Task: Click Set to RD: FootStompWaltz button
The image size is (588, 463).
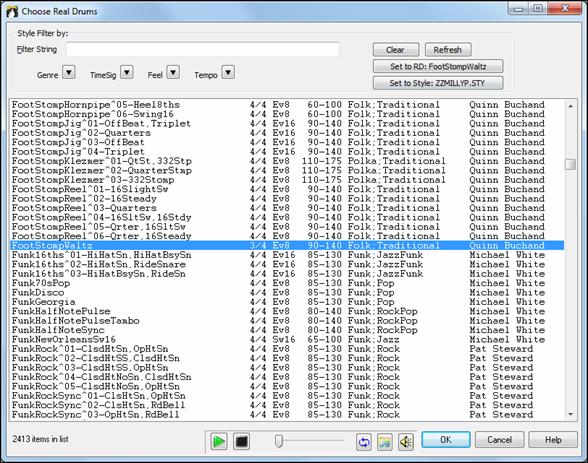Action: pos(438,66)
